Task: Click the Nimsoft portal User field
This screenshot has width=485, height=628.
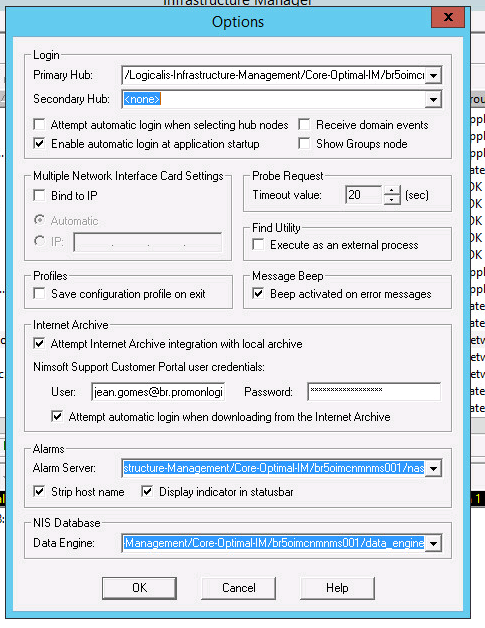Action: pos(158,392)
